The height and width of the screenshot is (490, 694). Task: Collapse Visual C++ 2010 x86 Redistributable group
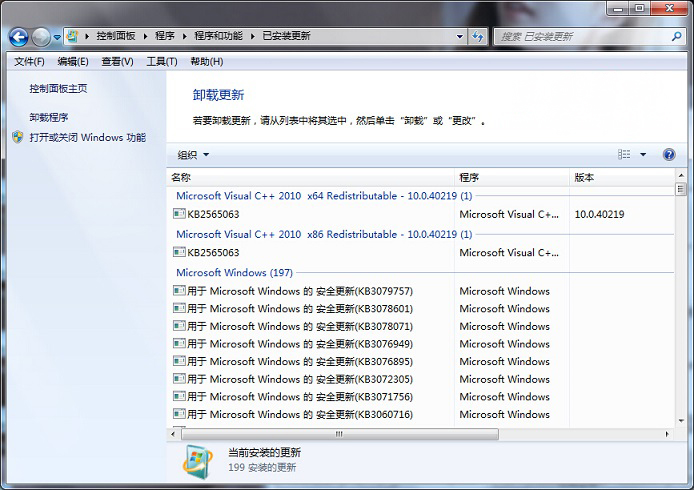[x=324, y=234]
